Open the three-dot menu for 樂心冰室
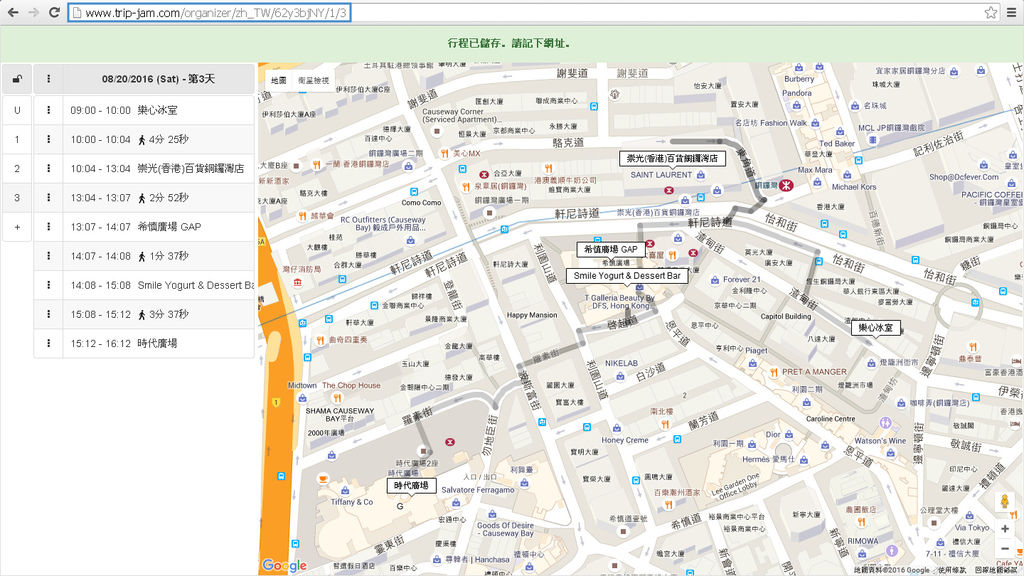 [x=48, y=110]
